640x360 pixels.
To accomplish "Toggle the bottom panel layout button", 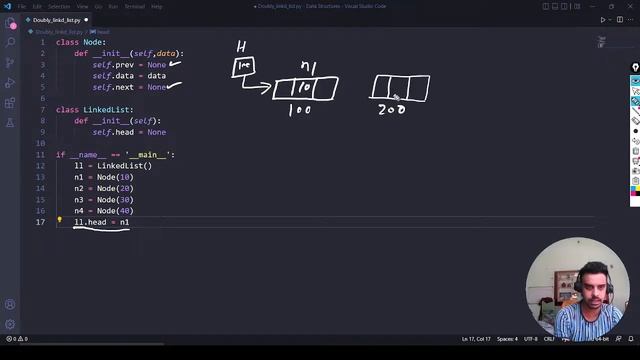I will pyautogui.click(x=555, y=6).
